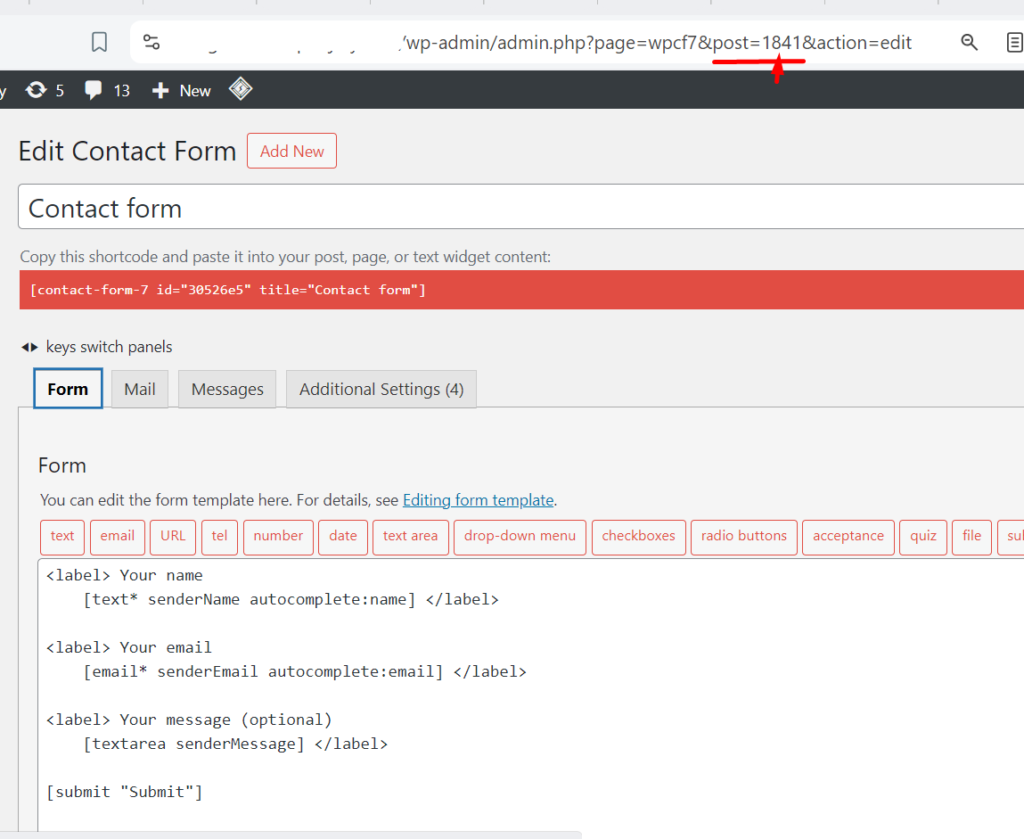Click the keys switch panels arrows icon

pyautogui.click(x=30, y=347)
